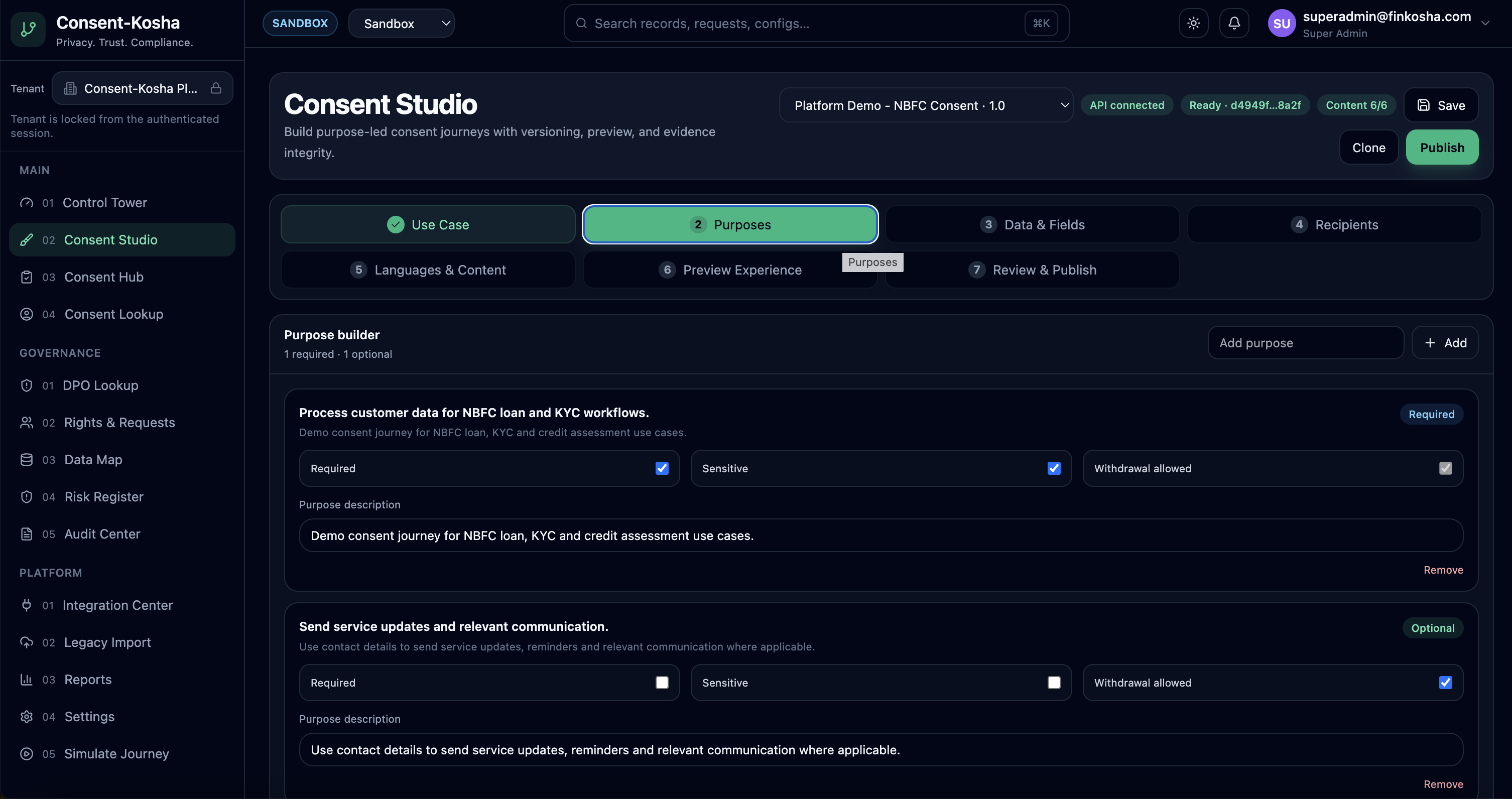The width and height of the screenshot is (1512, 799).
Task: Edit the service updates purpose description field
Action: tap(881, 750)
